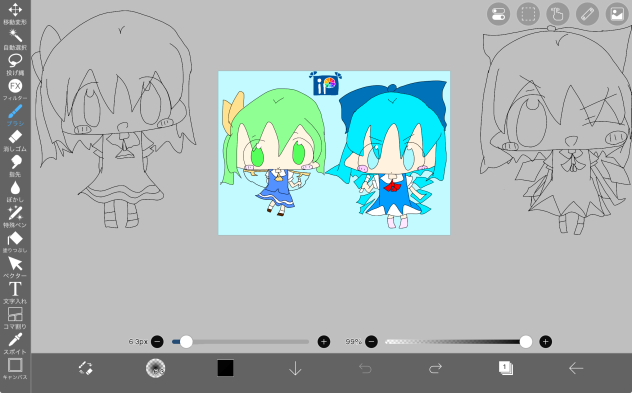This screenshot has width=632, height=393.
Task: Tap the green-haired character on canvas
Action: (274, 153)
